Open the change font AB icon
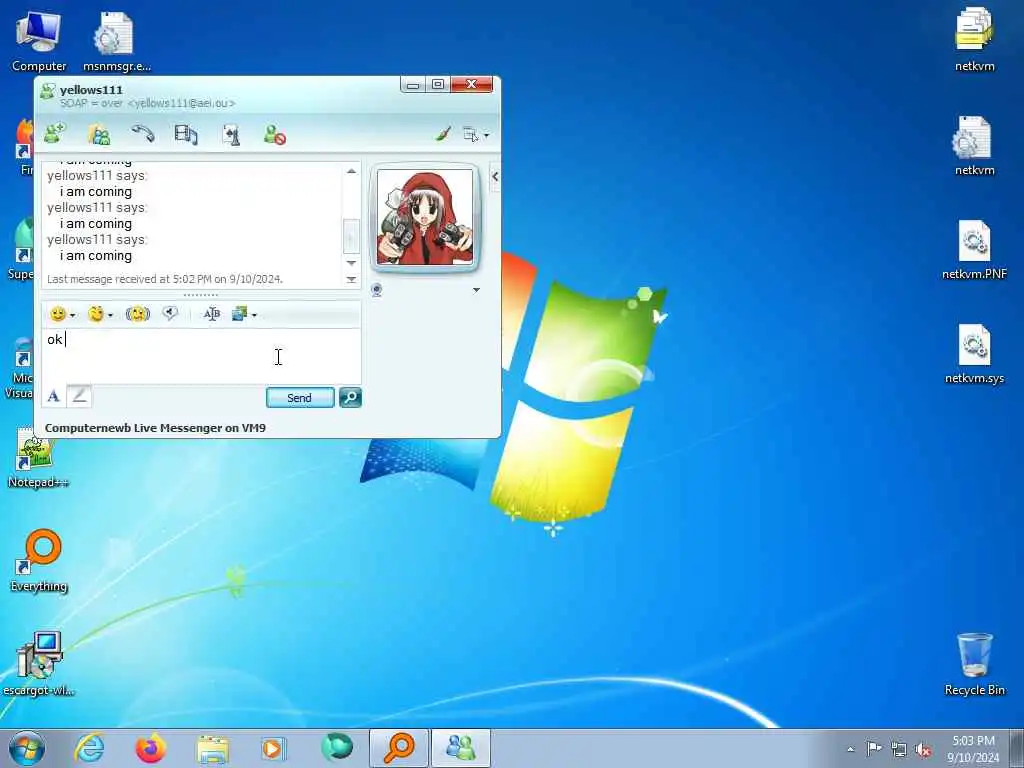 pyautogui.click(x=212, y=314)
